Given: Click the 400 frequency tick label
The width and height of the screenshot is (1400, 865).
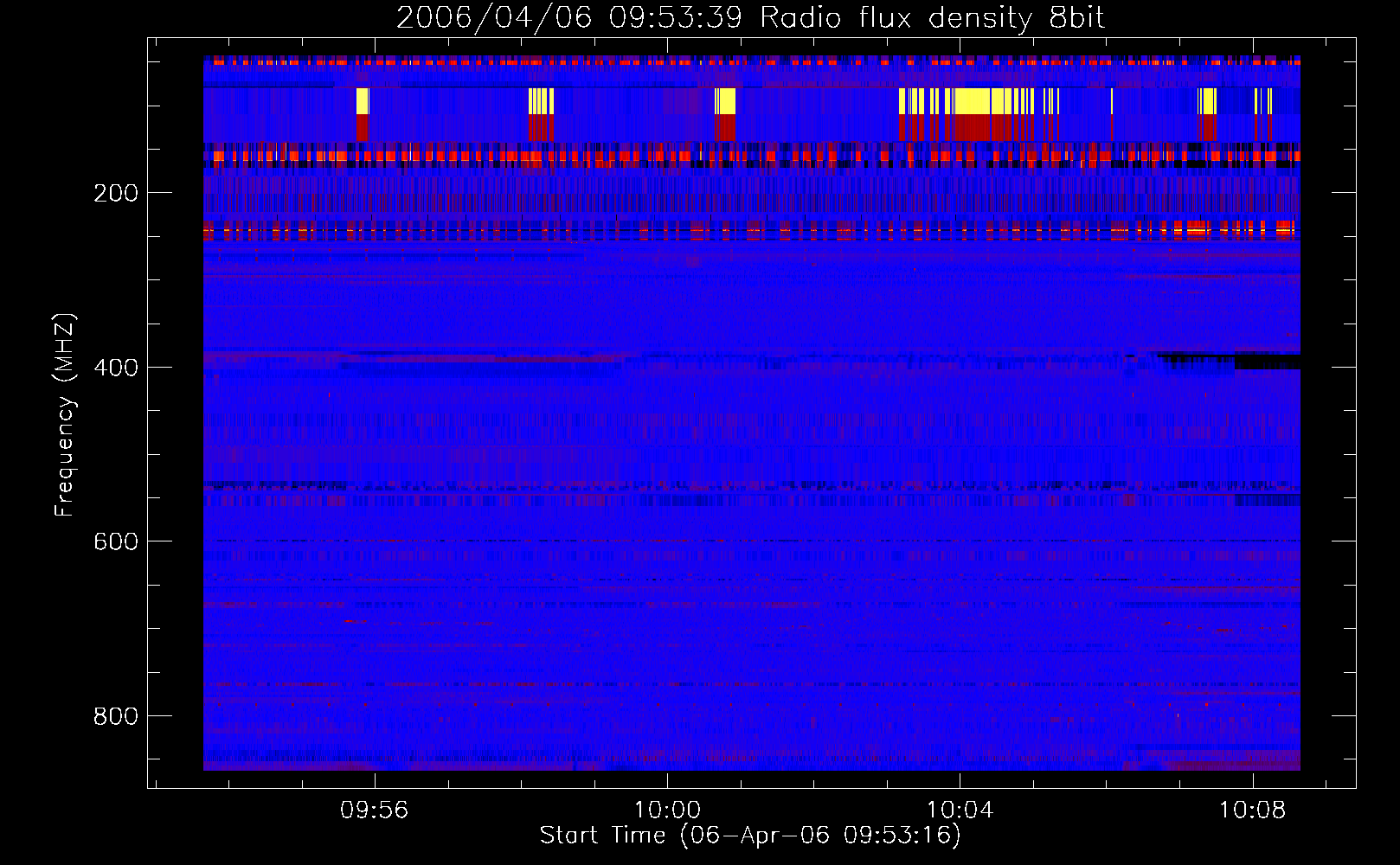Looking at the screenshot, I should click(116, 368).
